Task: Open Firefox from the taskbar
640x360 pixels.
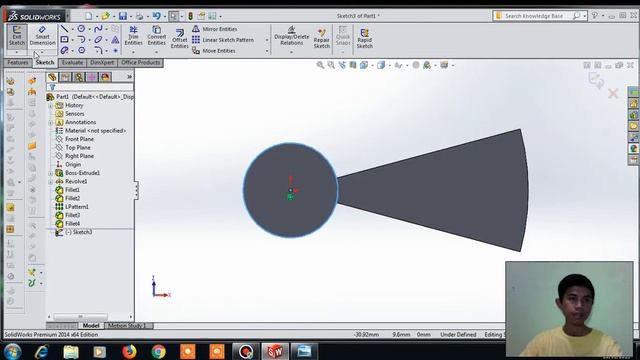Action: (129, 351)
